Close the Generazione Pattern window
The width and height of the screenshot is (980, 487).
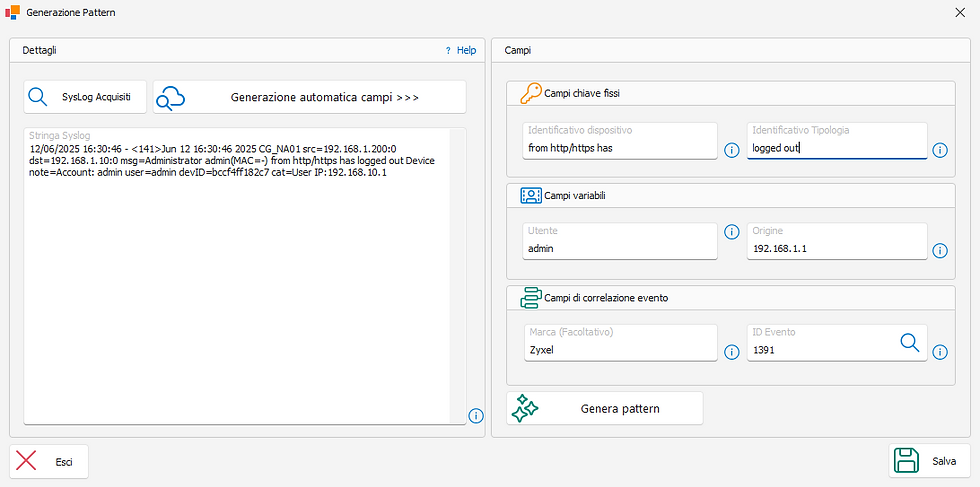tap(960, 12)
